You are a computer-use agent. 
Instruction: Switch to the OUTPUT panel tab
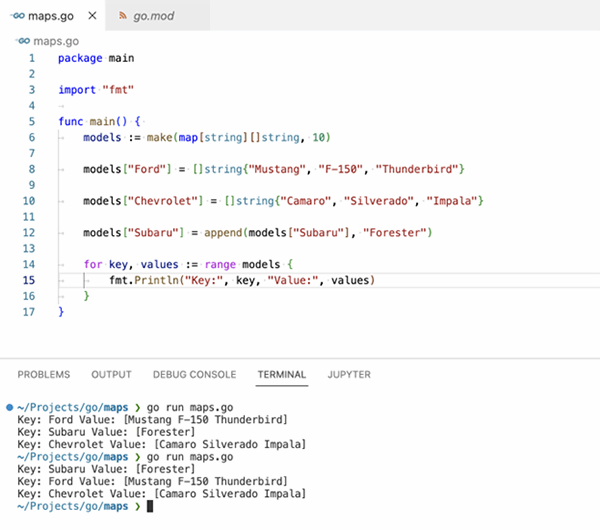point(111,375)
